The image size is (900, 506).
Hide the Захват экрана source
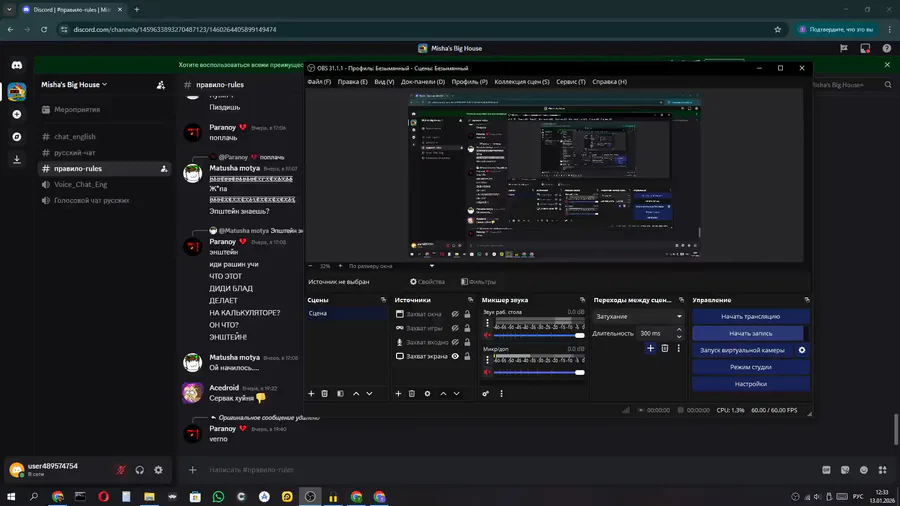[x=455, y=356]
